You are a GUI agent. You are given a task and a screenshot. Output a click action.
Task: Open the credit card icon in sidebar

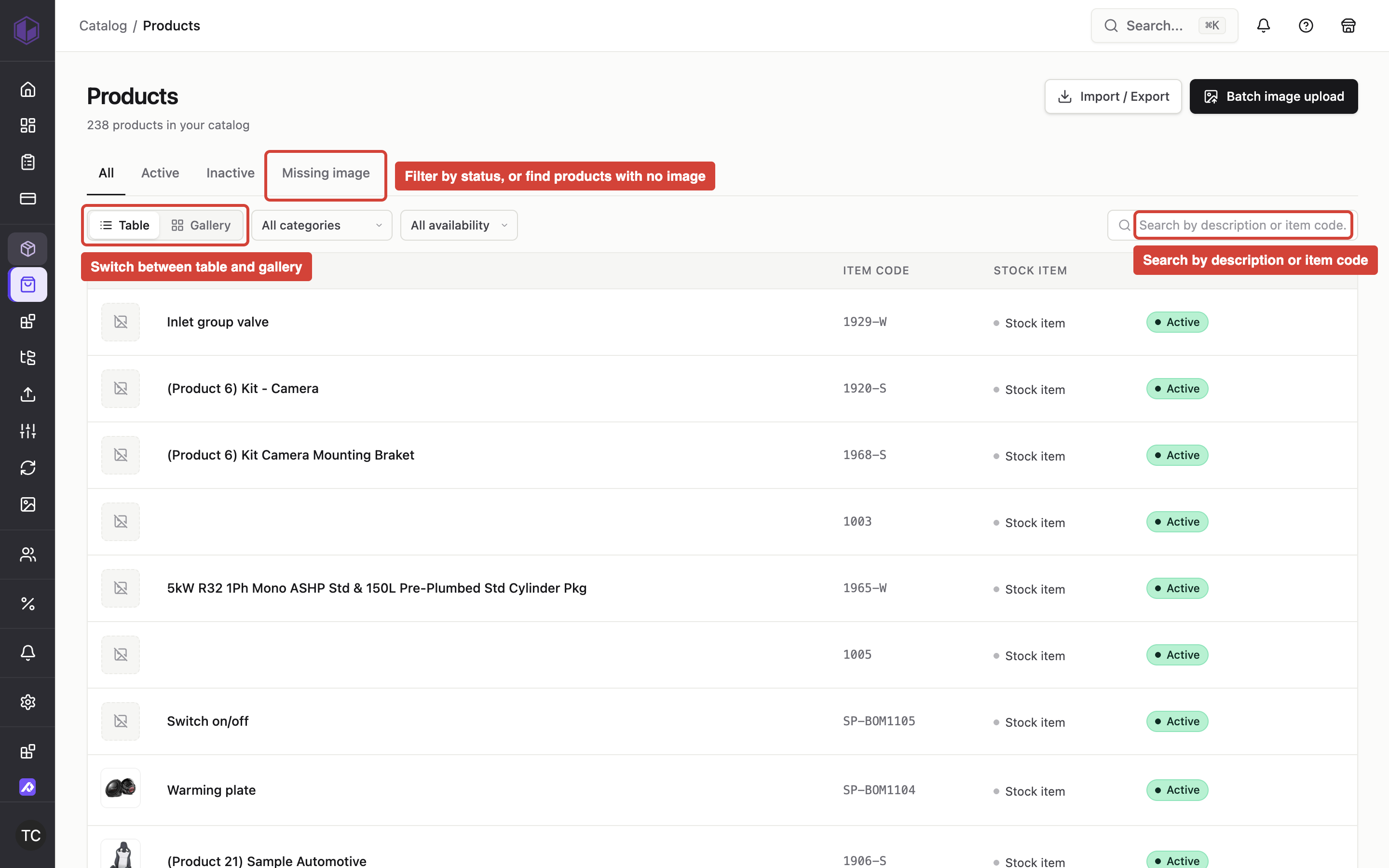[27, 199]
